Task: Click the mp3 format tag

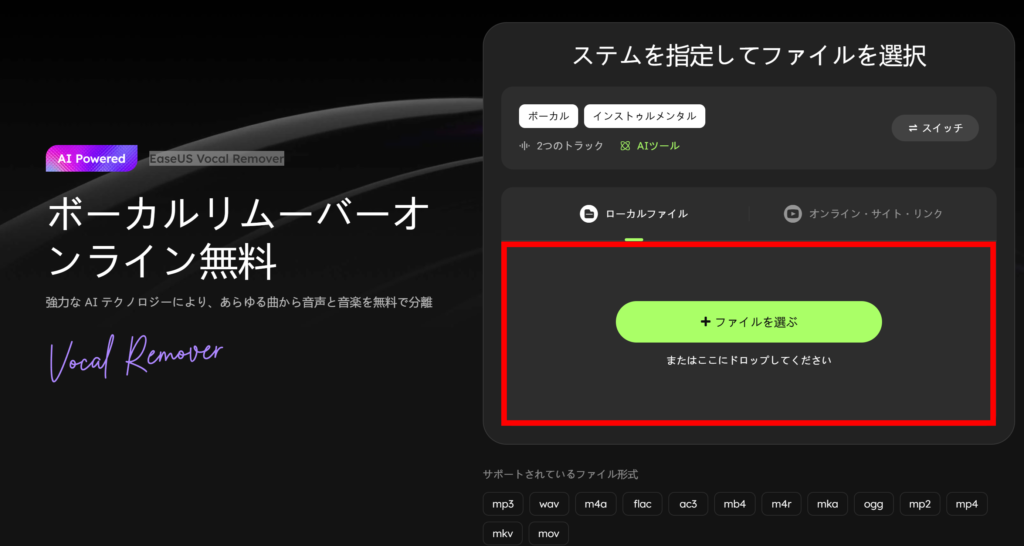Action: 503,503
